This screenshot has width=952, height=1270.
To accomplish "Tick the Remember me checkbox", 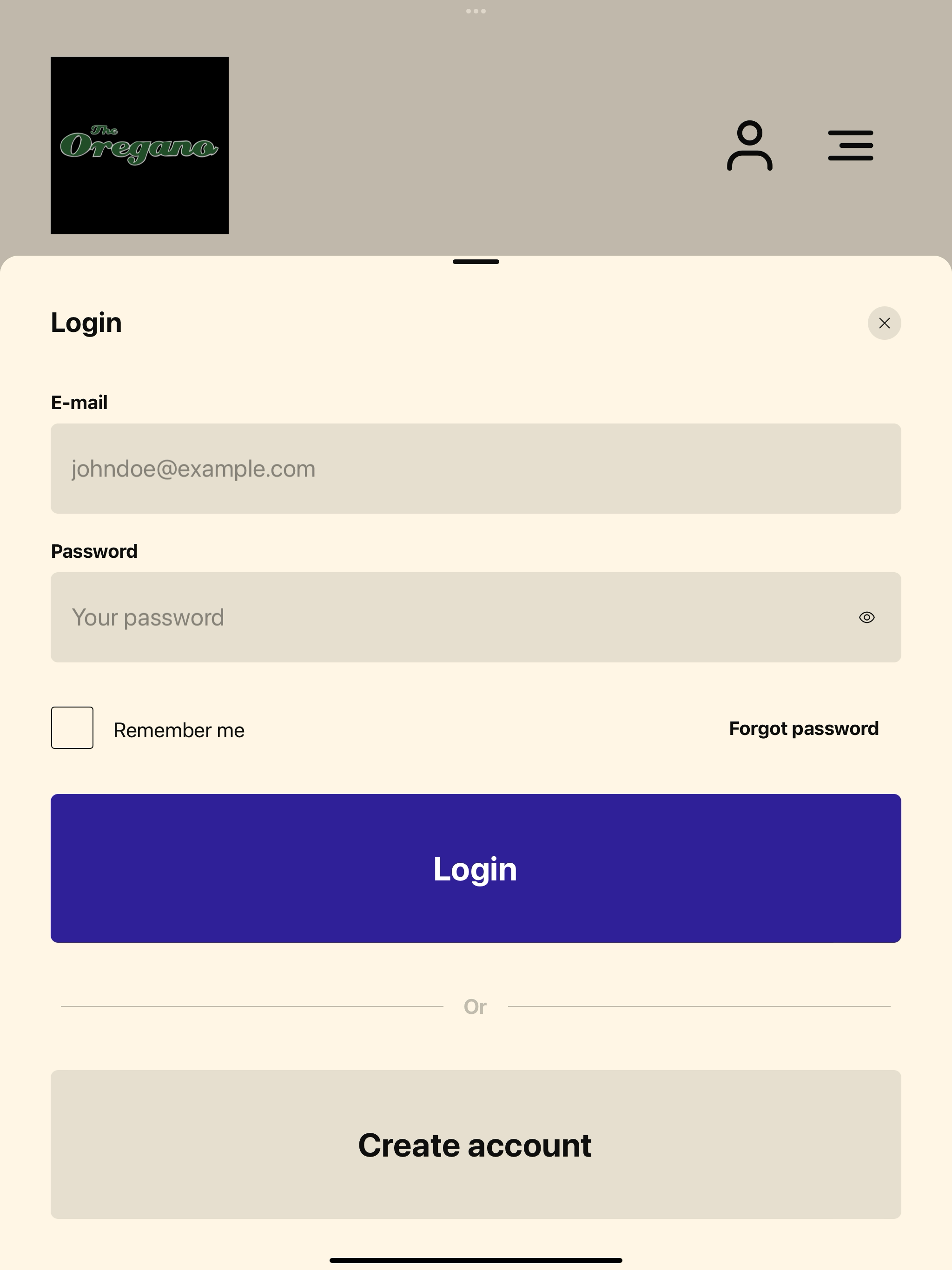I will coord(73,728).
